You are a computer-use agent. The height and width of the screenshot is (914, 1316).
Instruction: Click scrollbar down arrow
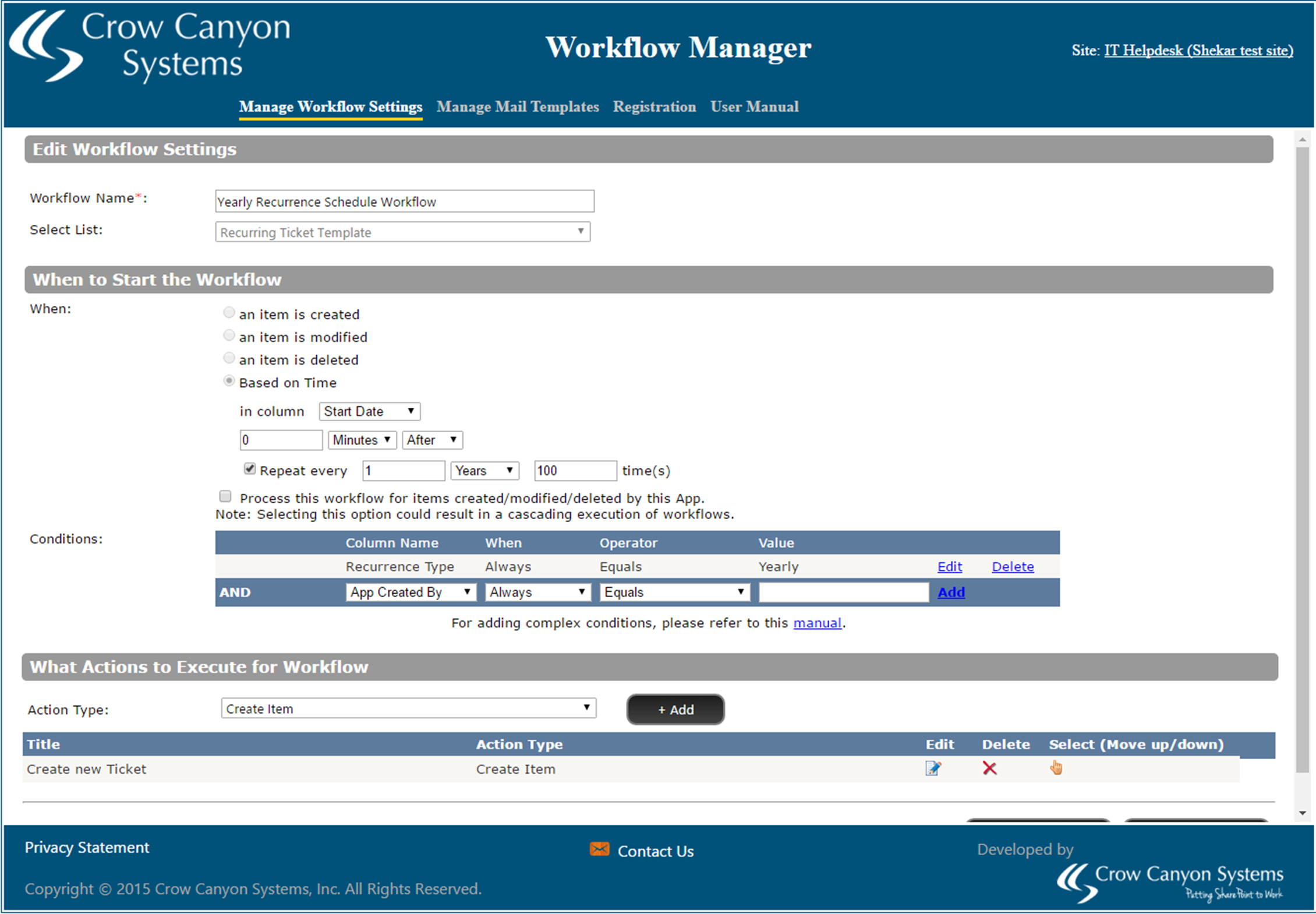pyautogui.click(x=1303, y=813)
